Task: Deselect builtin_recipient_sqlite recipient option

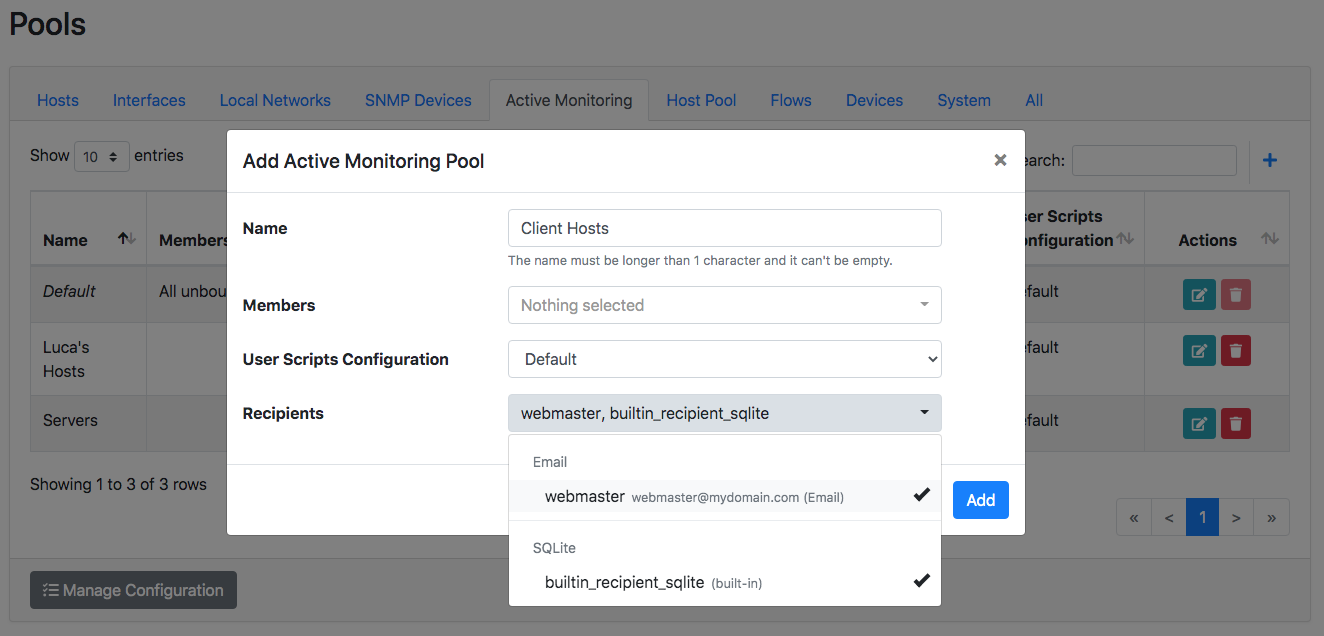Action: pyautogui.click(x=725, y=582)
